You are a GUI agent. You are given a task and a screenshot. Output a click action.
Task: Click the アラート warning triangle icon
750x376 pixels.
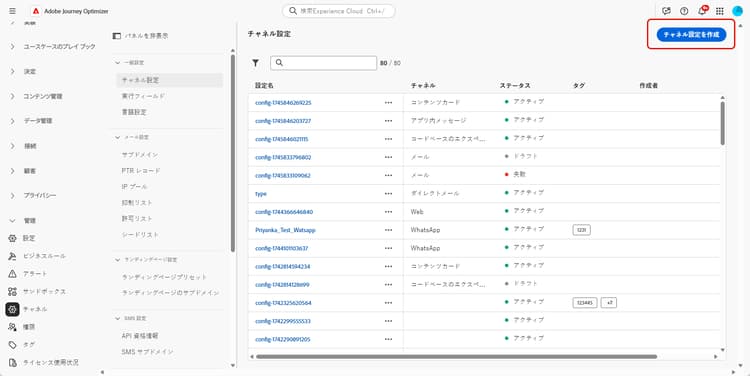[x=12, y=274]
